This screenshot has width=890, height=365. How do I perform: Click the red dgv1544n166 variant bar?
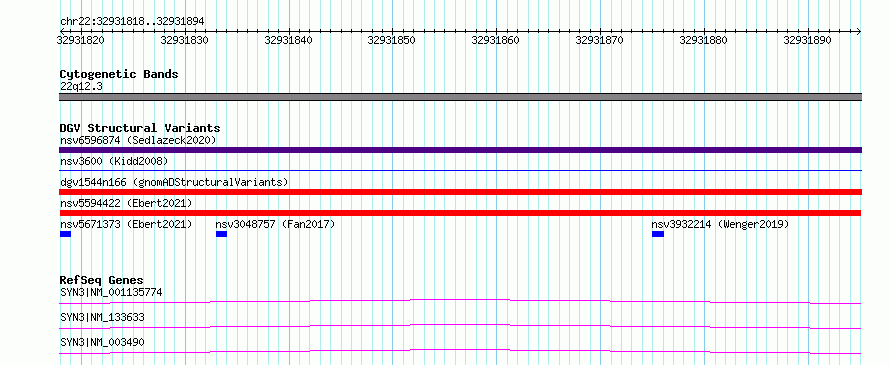click(x=460, y=192)
